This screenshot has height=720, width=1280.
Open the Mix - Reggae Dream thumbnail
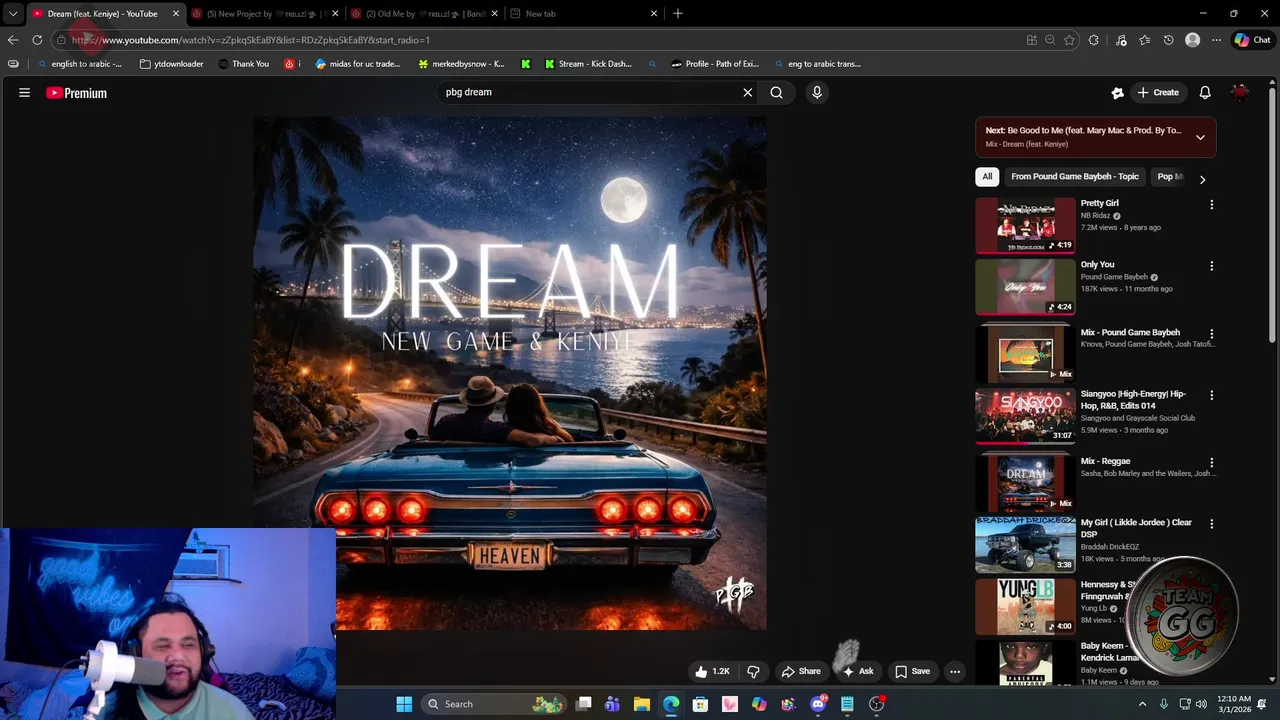(1025, 483)
